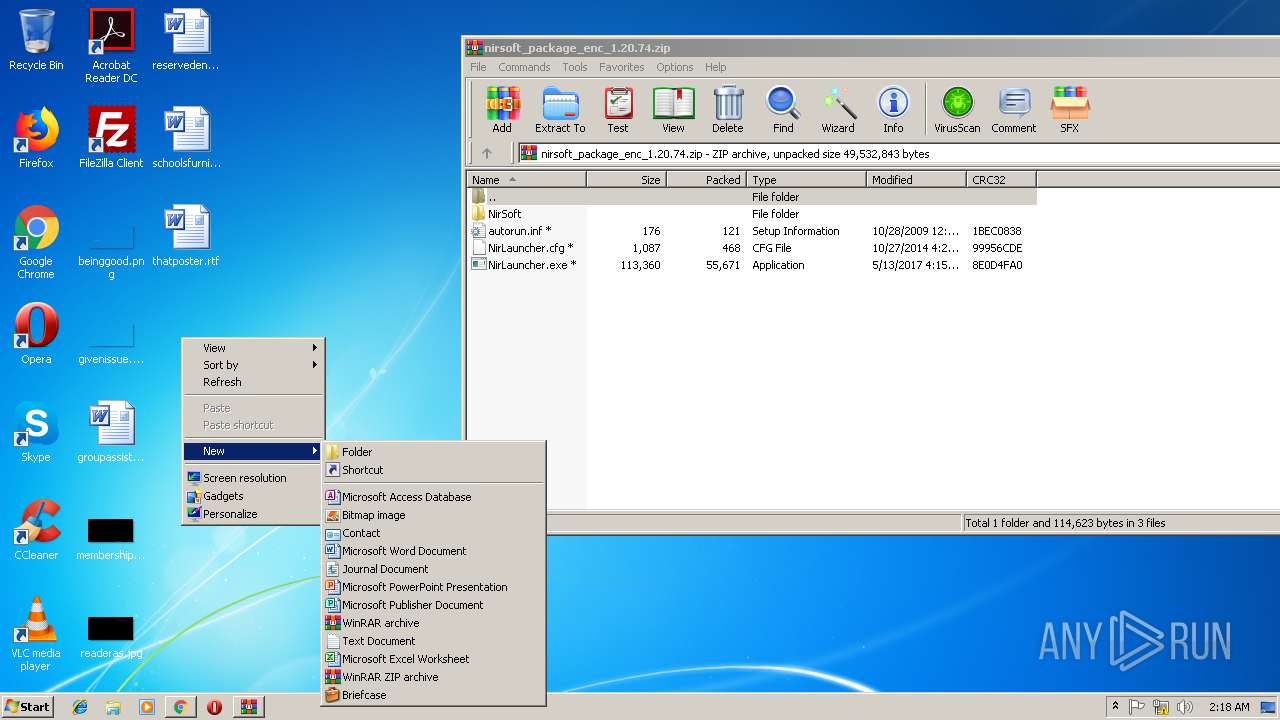Select the Firefox desktop icon
The image size is (1280, 720).
[36, 138]
